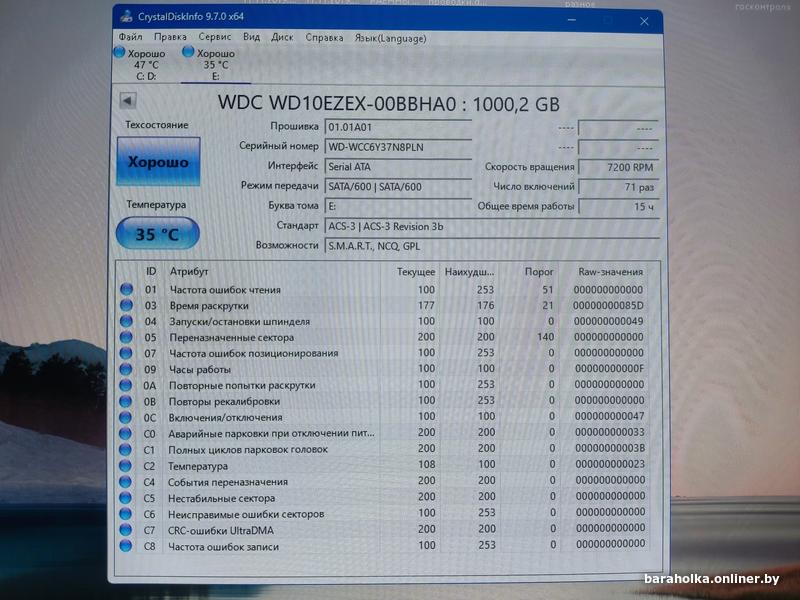This screenshot has width=800, height=600.
Task: Click status icon of C2 Температура
Action: click(126, 465)
